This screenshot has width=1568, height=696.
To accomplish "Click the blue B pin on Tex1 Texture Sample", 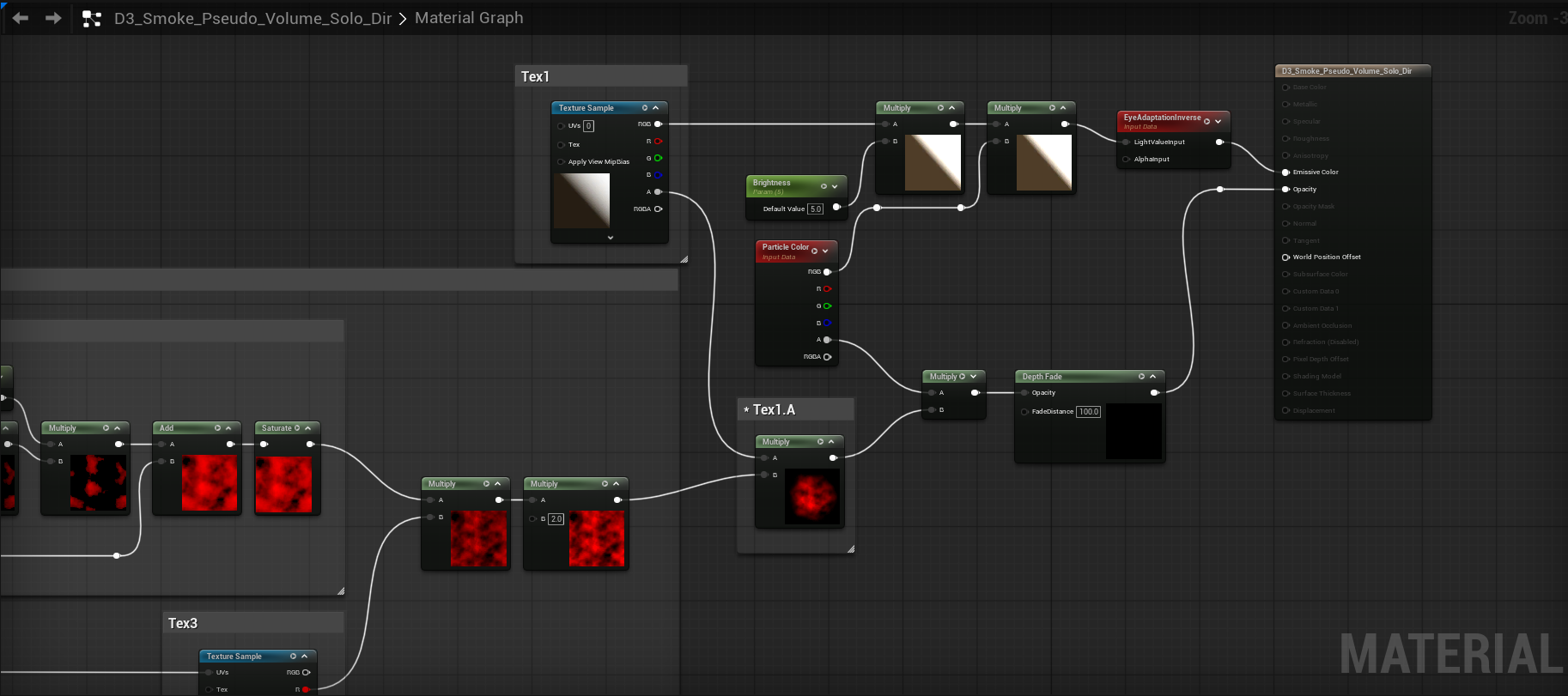I will pos(659,175).
